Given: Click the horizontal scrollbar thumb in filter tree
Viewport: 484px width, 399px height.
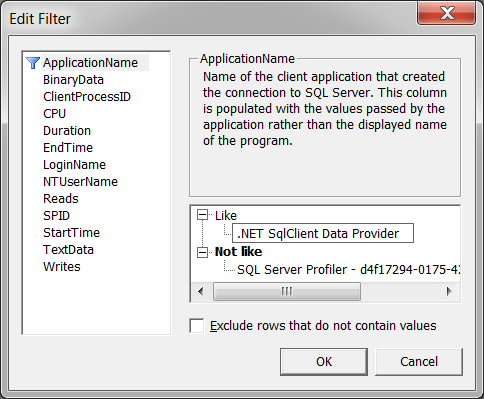Looking at the screenshot, I should coord(287,292).
